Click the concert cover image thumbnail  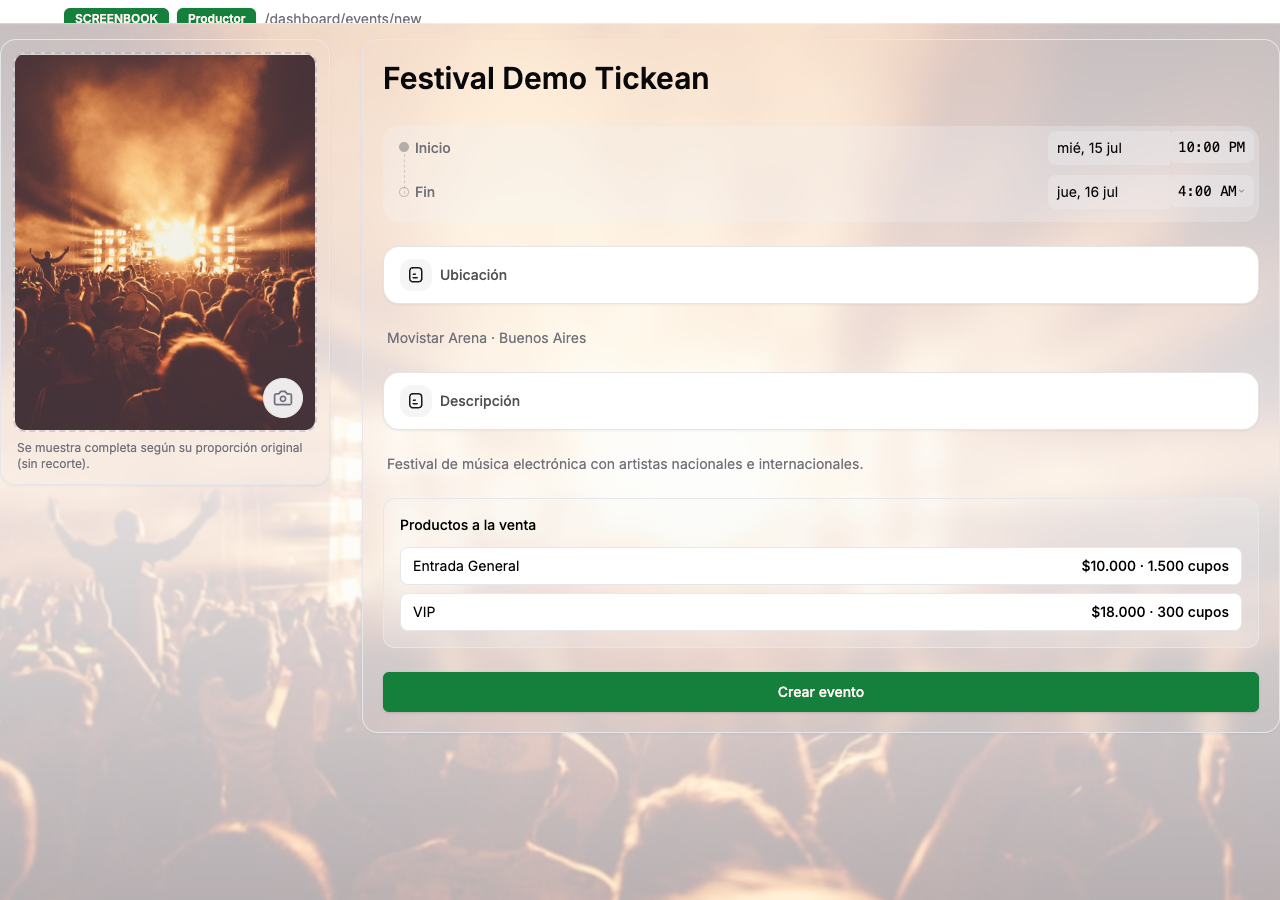(x=165, y=242)
